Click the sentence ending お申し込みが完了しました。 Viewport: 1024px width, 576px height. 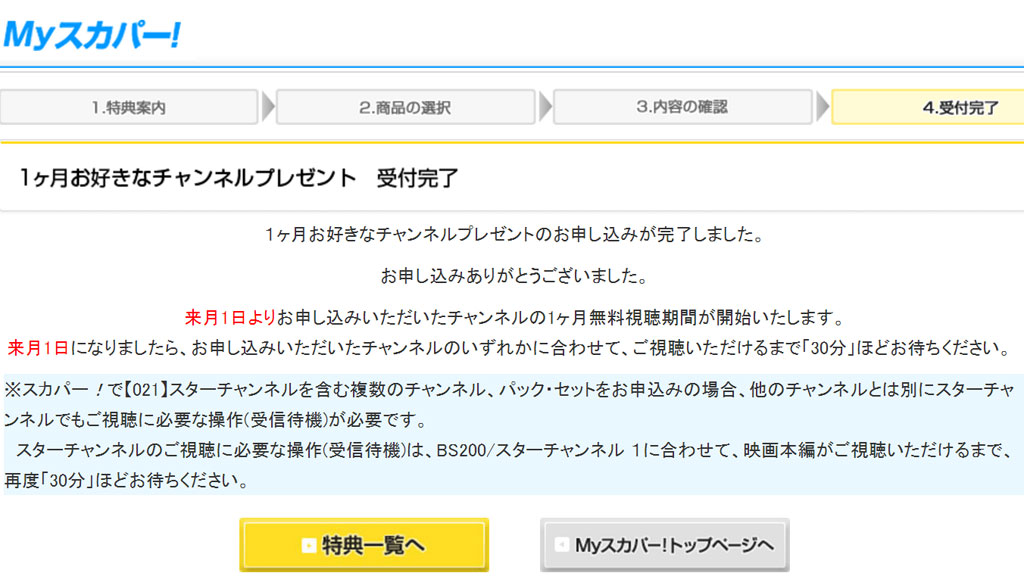click(x=514, y=234)
